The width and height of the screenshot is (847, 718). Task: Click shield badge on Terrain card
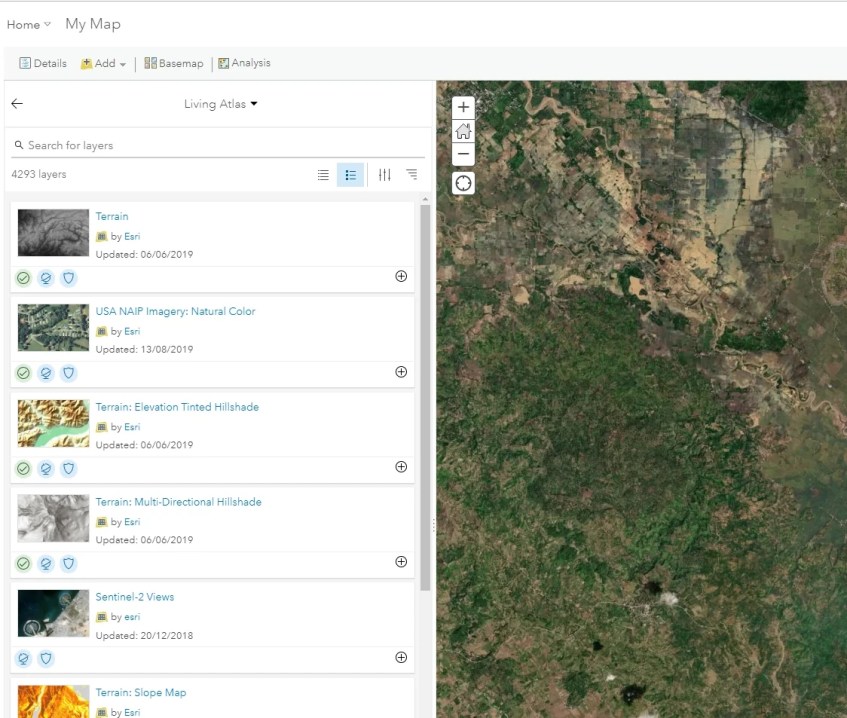(69, 278)
